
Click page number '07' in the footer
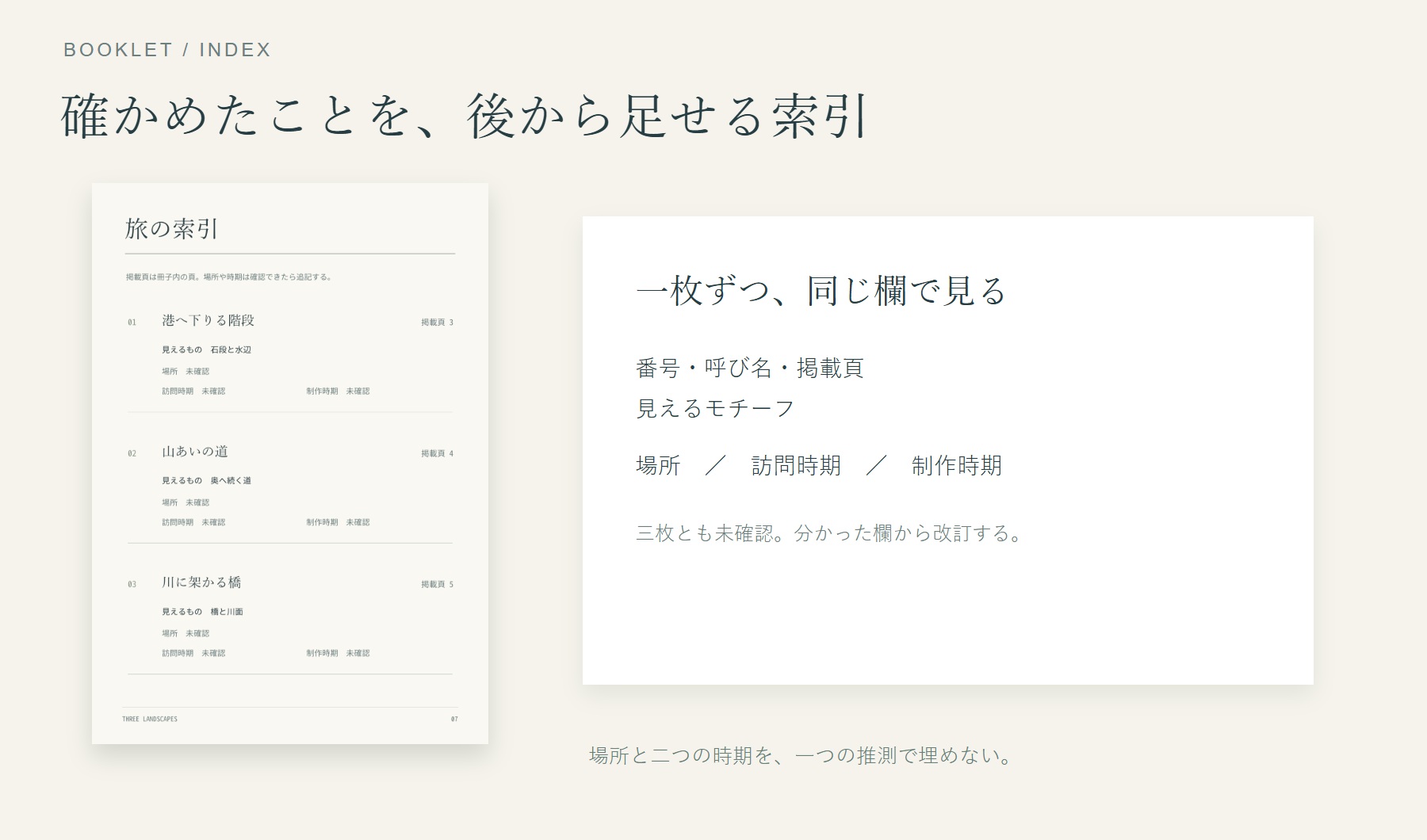454,719
